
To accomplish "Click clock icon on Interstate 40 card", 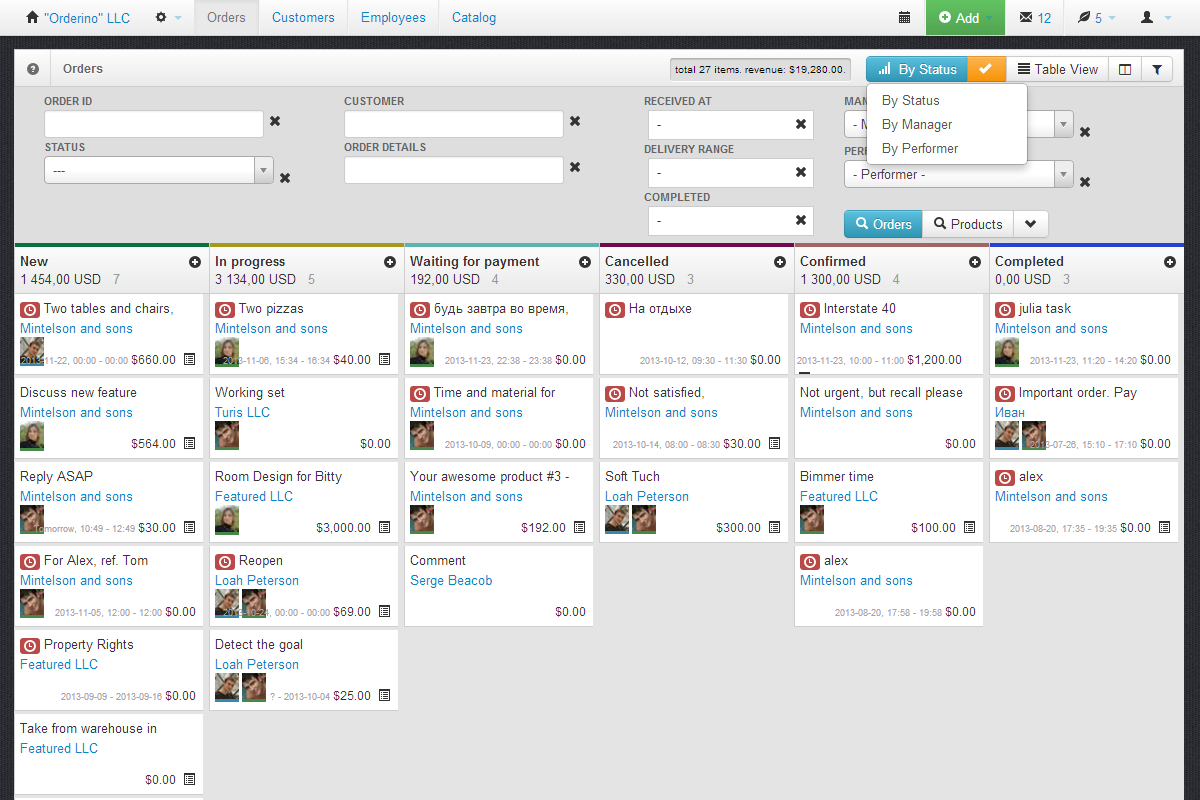I will (809, 310).
